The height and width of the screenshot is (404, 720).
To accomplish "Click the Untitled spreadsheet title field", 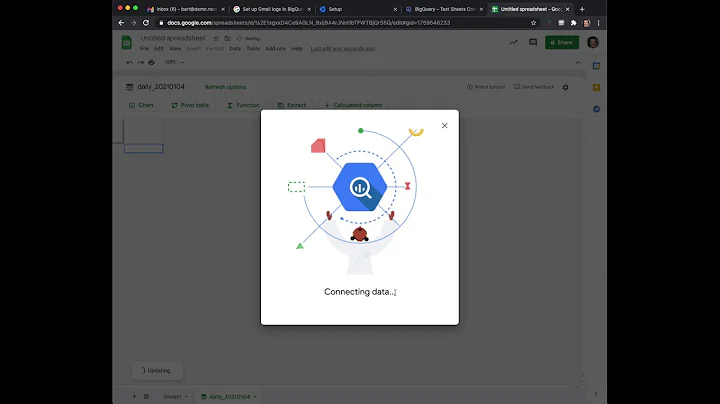I will 173,38.
